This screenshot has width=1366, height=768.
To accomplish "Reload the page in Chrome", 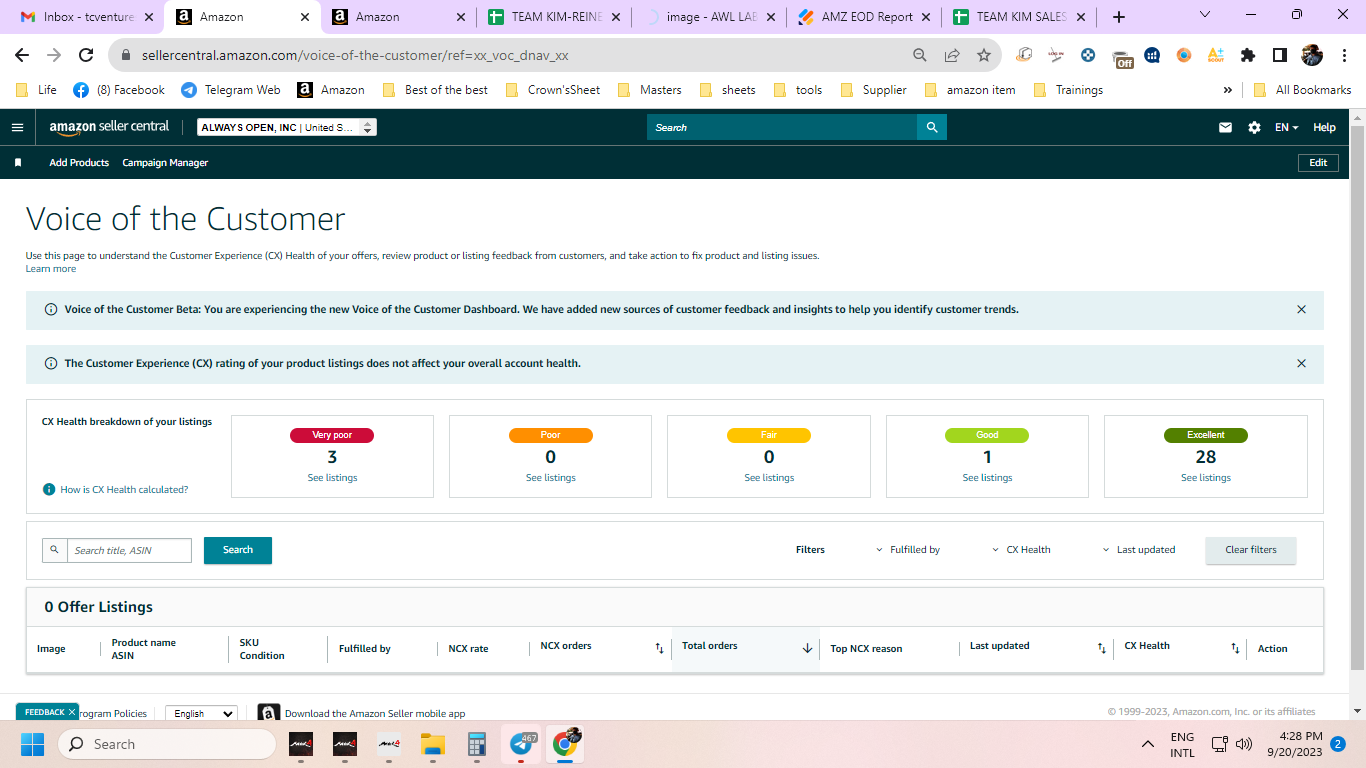I will click(x=86, y=56).
